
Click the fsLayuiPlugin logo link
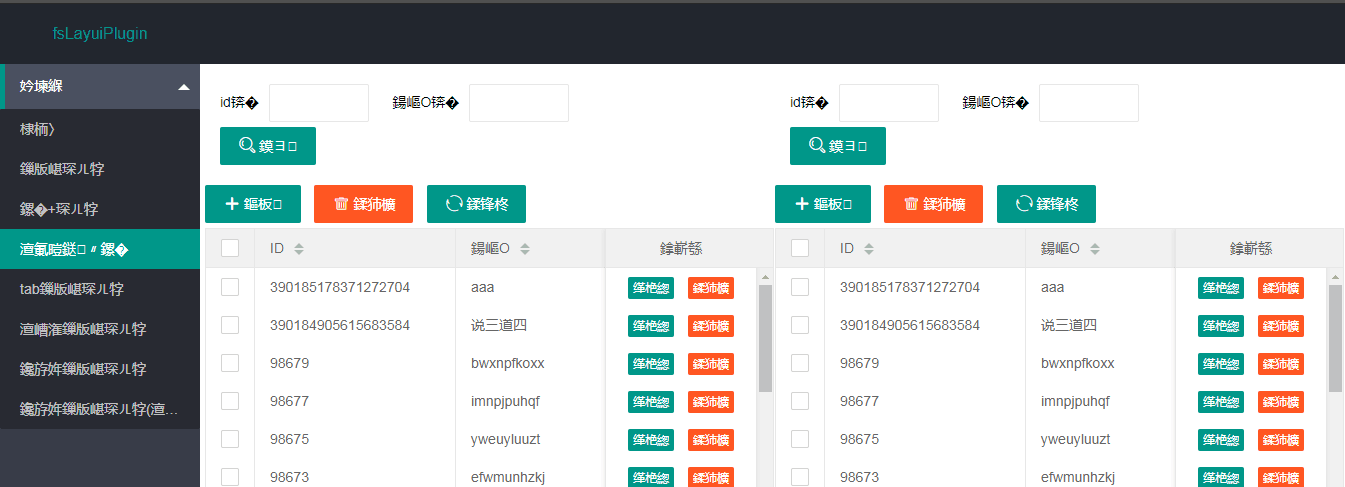tap(100, 33)
